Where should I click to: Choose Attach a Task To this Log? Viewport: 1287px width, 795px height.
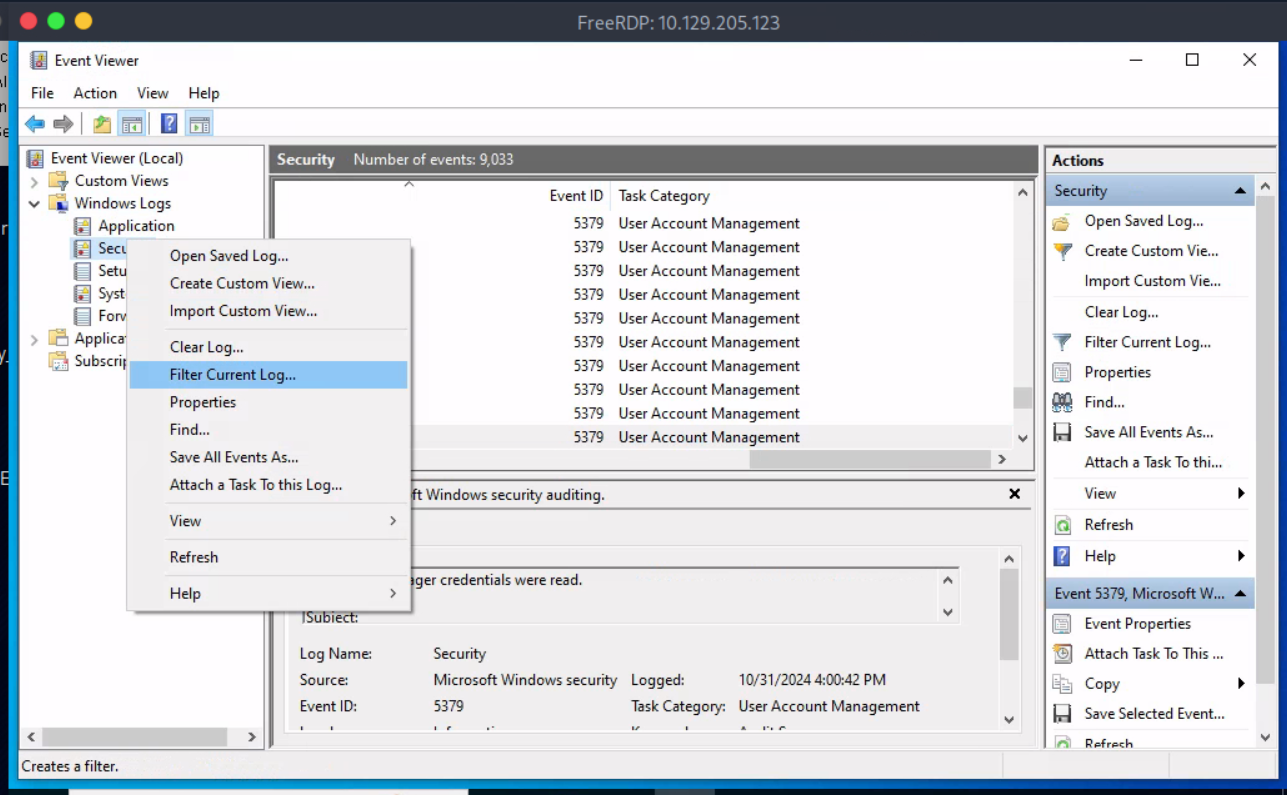268,485
